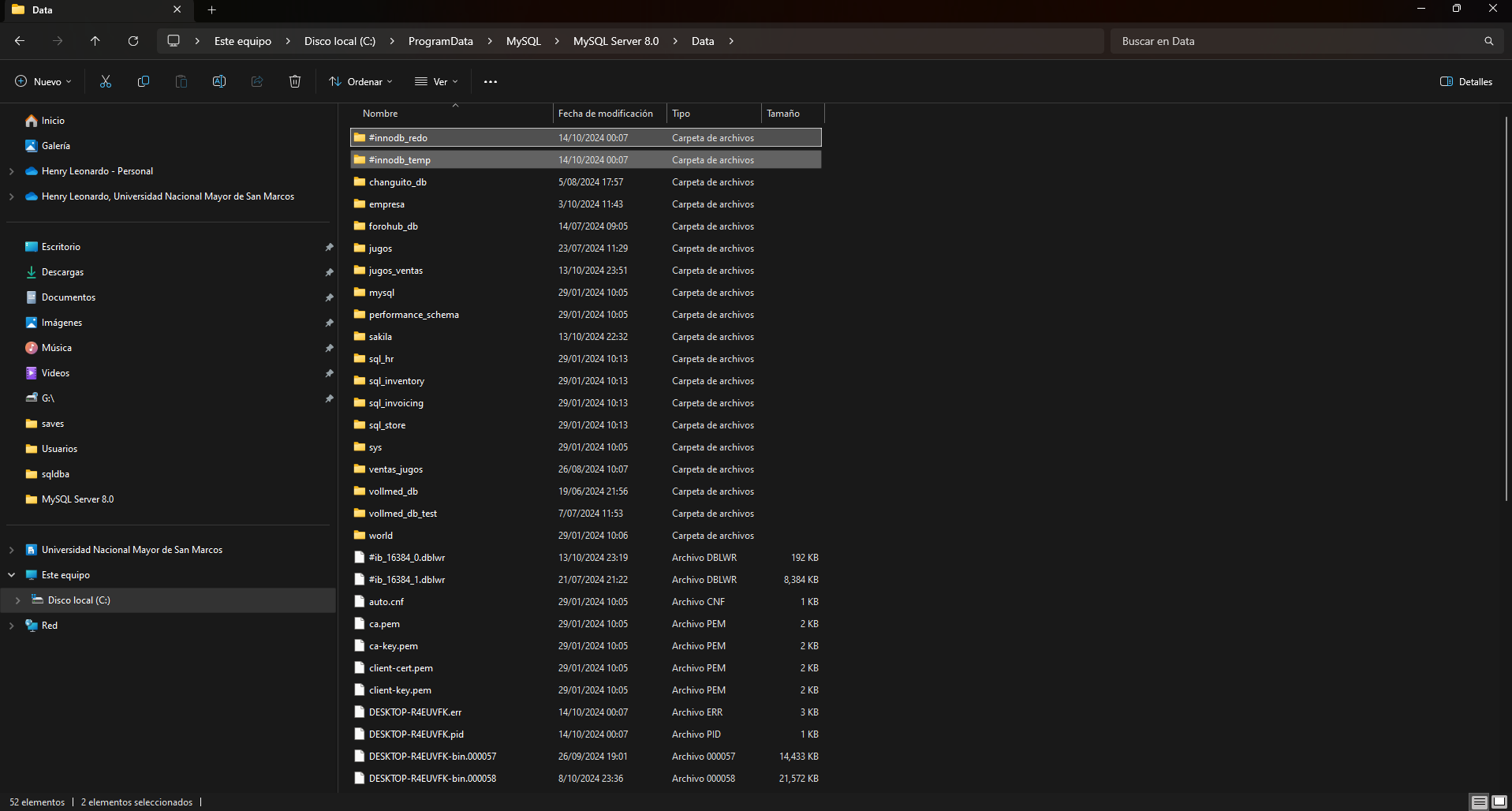
Task: Click the magnifier search icon
Action: 1489,41
